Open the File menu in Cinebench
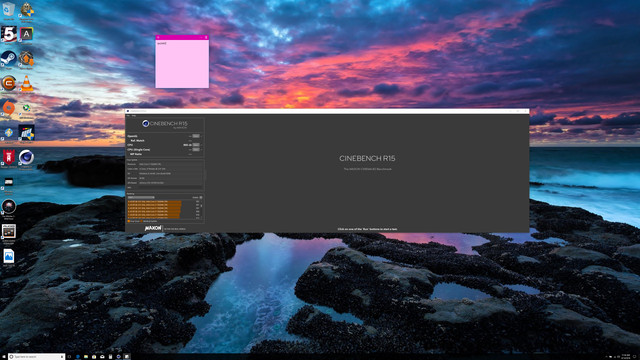The width and height of the screenshot is (640, 360). pos(128,116)
